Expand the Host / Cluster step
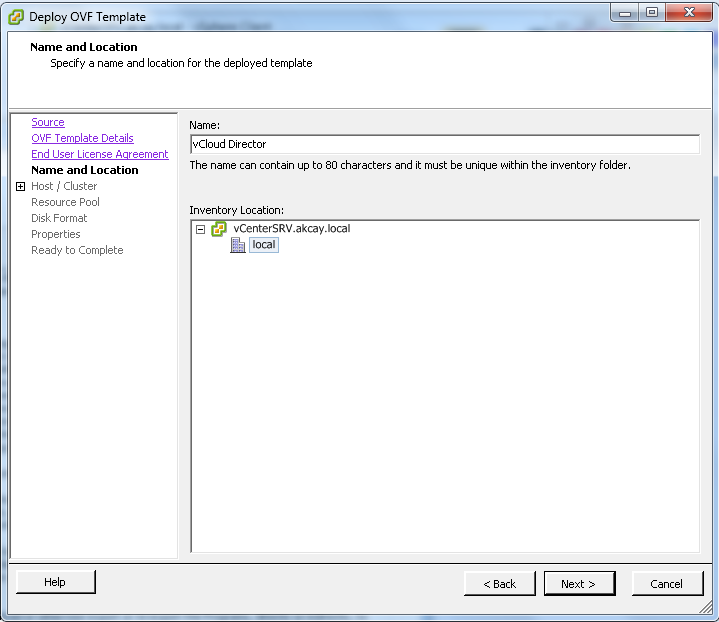Viewport: 719px width, 622px height. 20,186
